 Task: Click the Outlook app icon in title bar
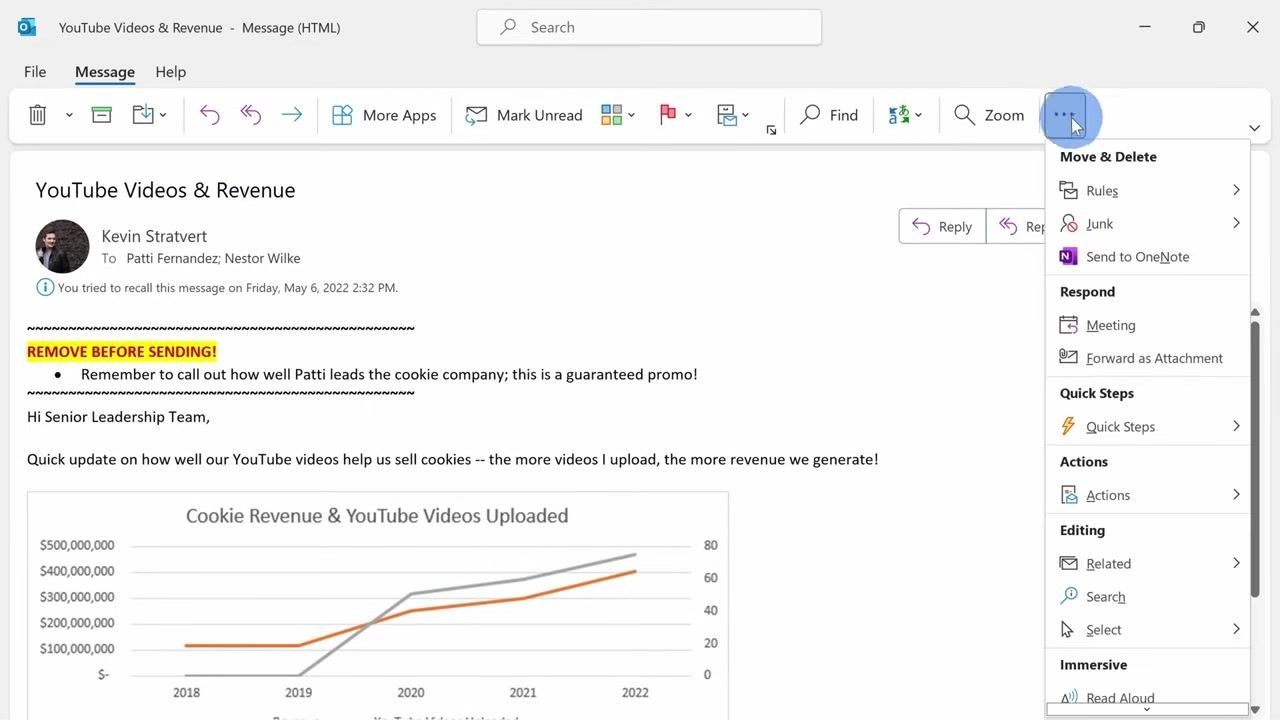point(27,27)
